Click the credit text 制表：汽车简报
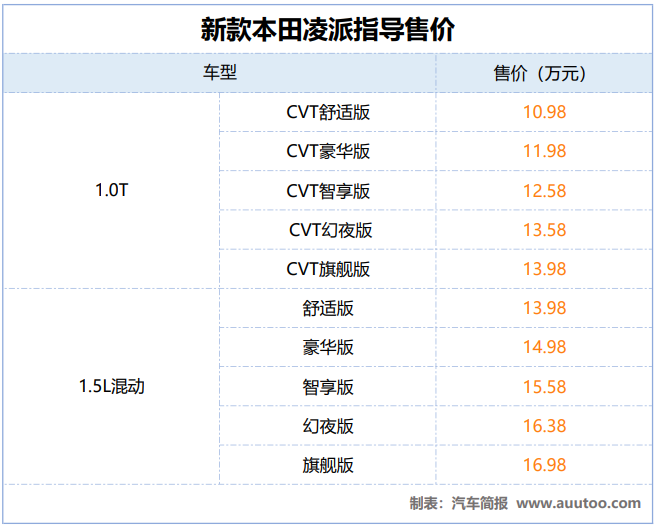 pos(458,503)
